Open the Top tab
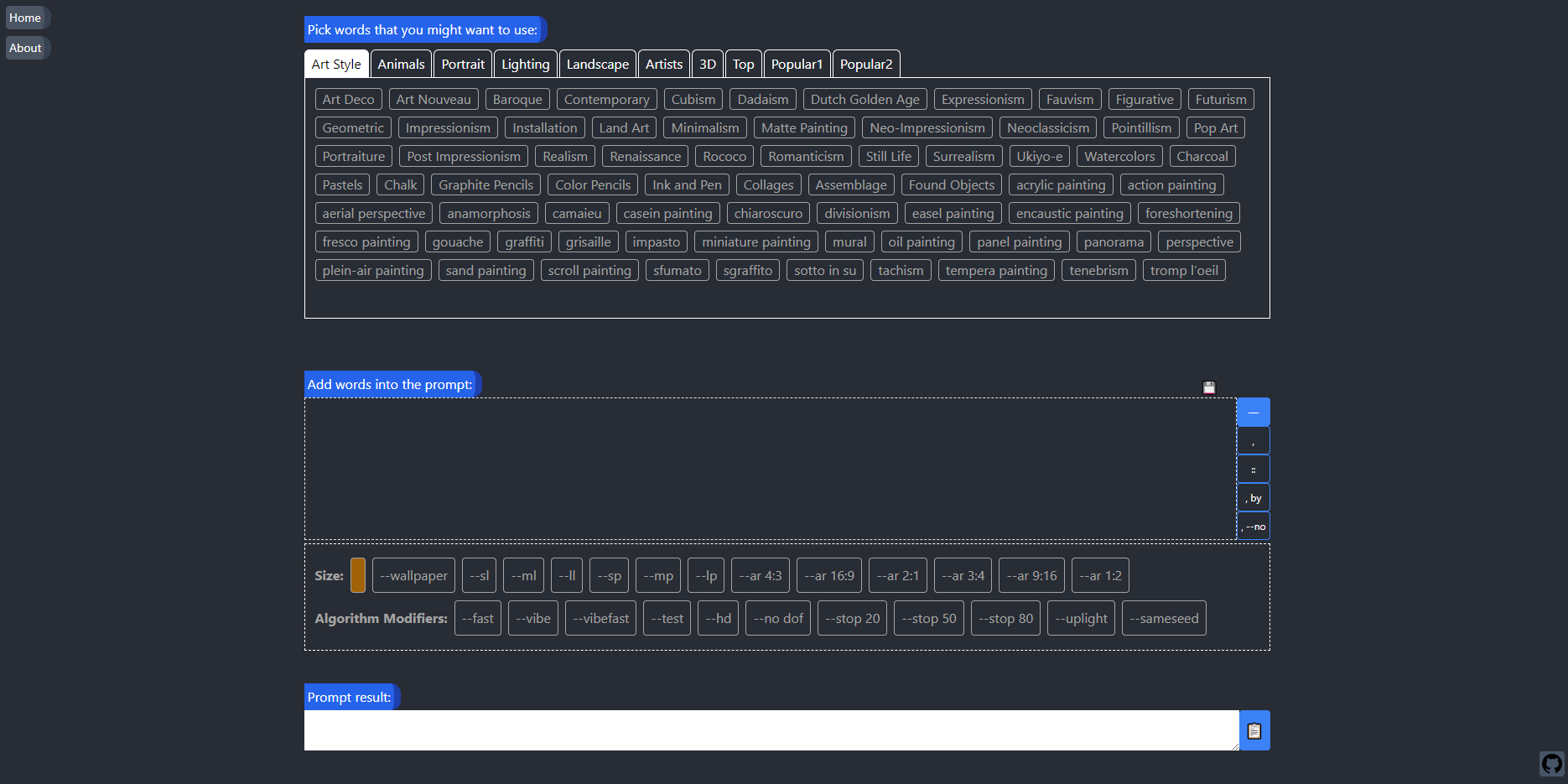Screen dimensions: 1568x784 click(744, 64)
